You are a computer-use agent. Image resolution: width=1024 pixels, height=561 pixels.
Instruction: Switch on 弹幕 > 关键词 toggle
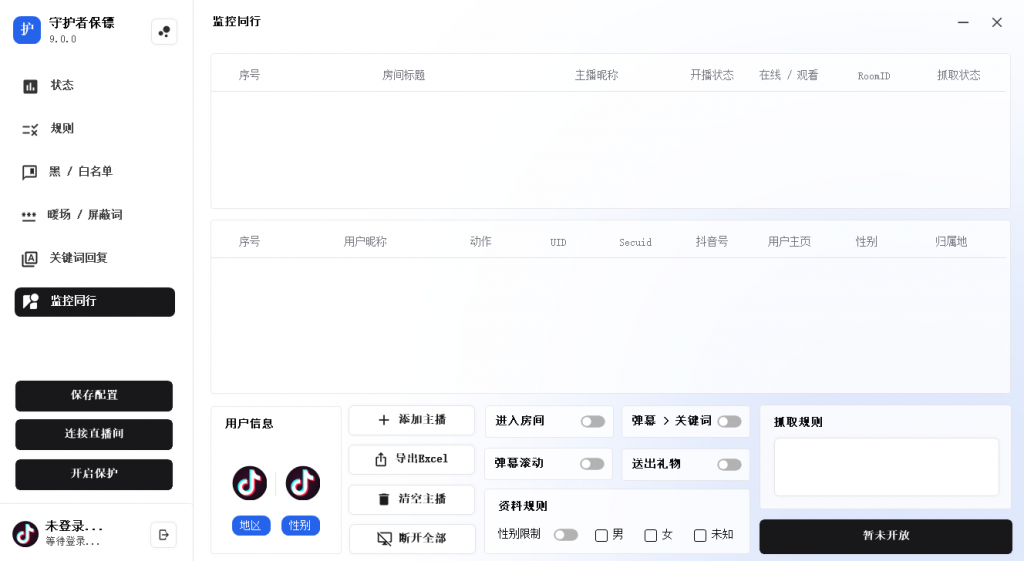[729, 421]
